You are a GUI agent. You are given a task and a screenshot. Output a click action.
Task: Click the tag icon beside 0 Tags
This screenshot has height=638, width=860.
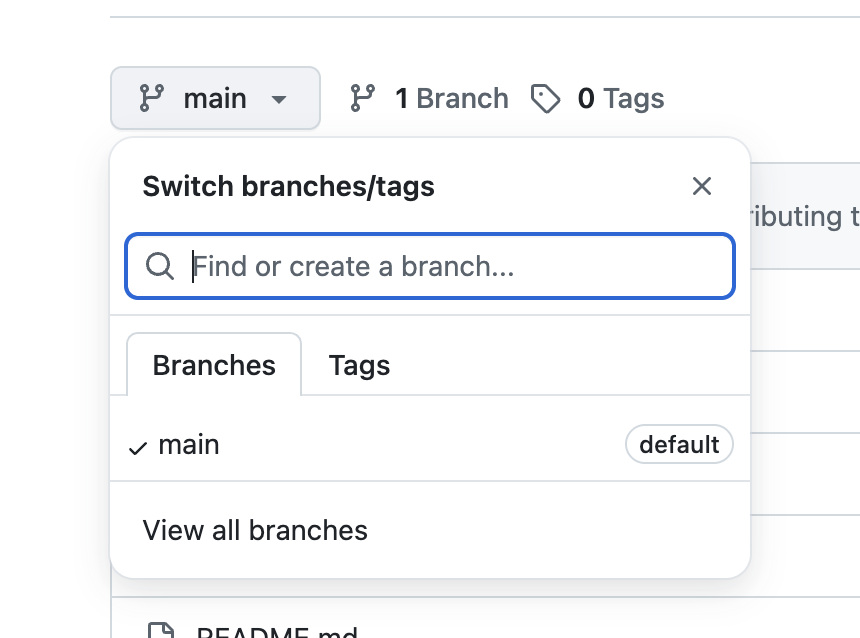tap(545, 98)
